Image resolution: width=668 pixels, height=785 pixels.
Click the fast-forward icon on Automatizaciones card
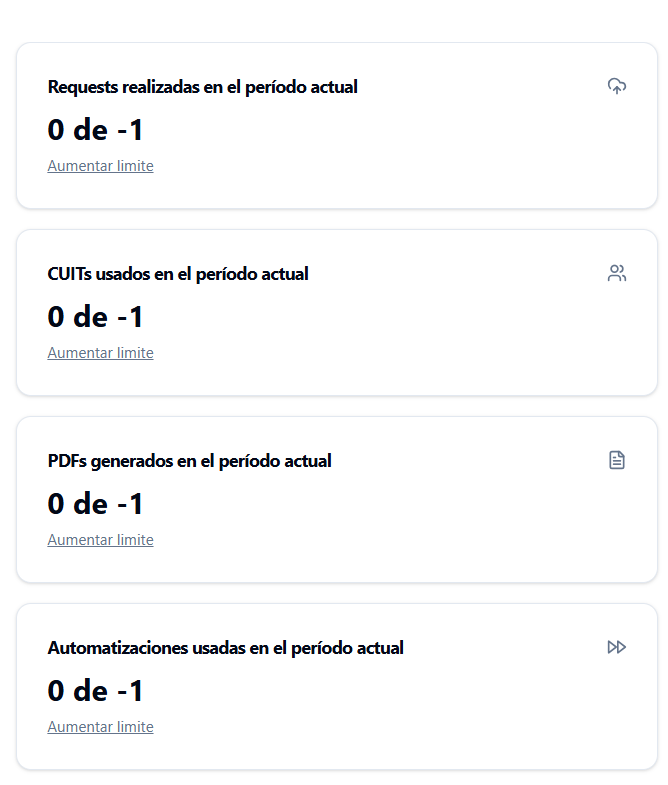tap(617, 647)
